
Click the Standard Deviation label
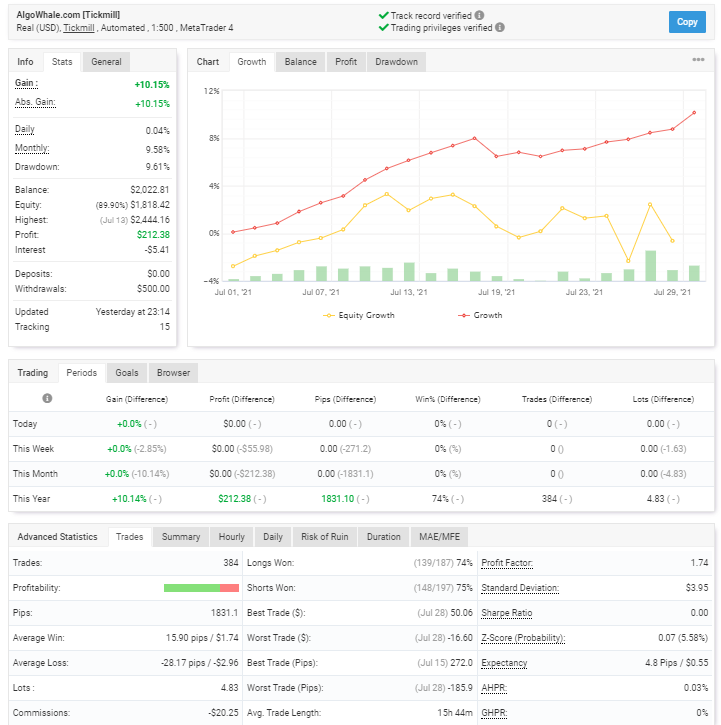[520, 588]
